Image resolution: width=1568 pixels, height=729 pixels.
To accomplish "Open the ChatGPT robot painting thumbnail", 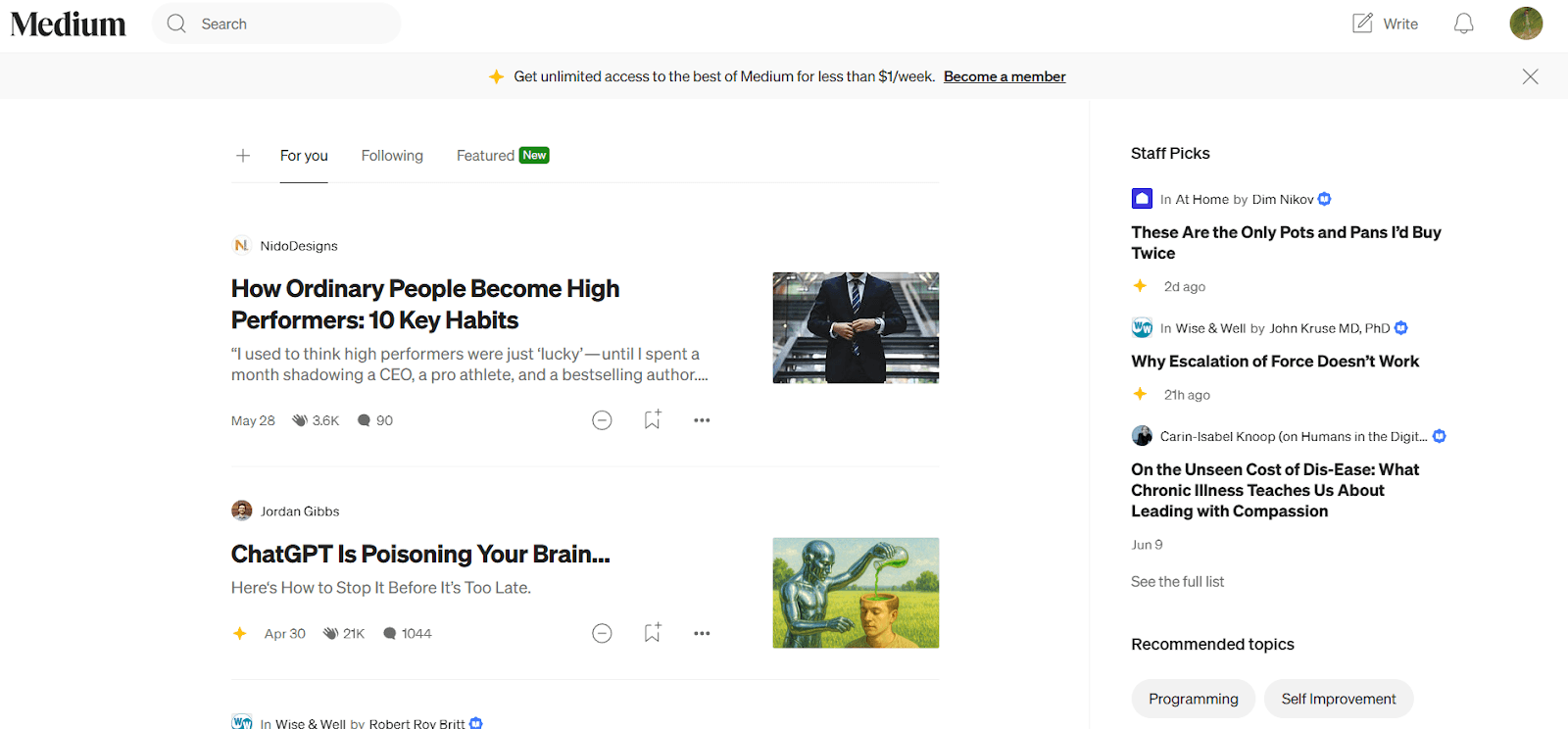I will point(856,593).
